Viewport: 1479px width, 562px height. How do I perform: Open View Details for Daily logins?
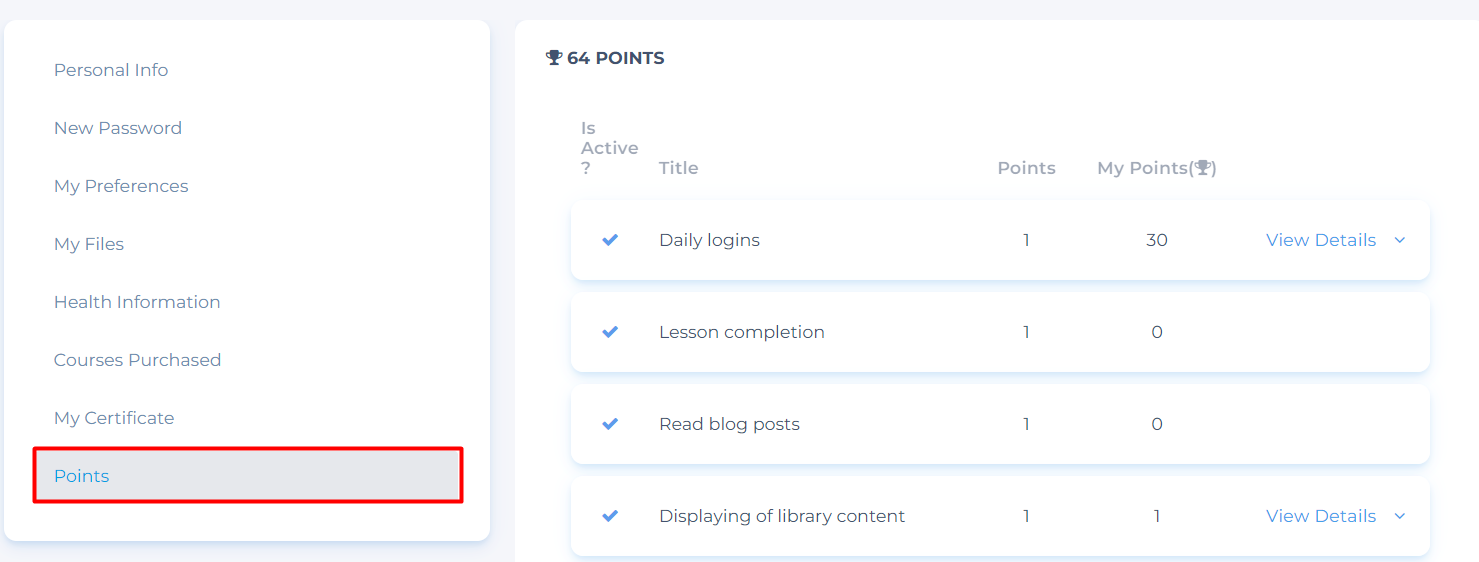click(x=1321, y=240)
